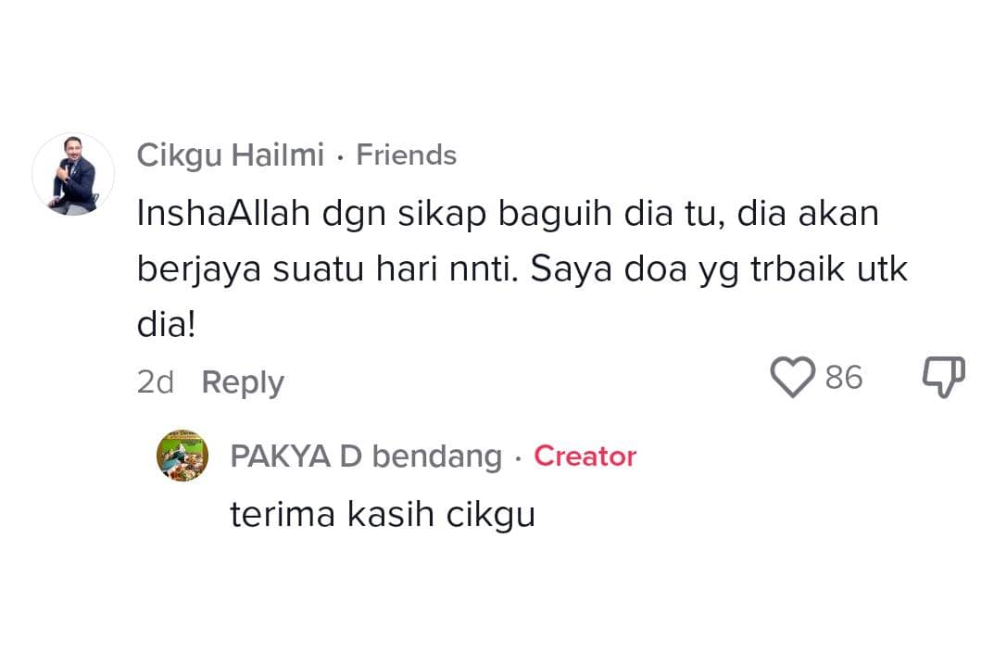Like Cikgu Hailmi's comment with the heart
Viewport: 1000px width, 670px height.
(793, 378)
